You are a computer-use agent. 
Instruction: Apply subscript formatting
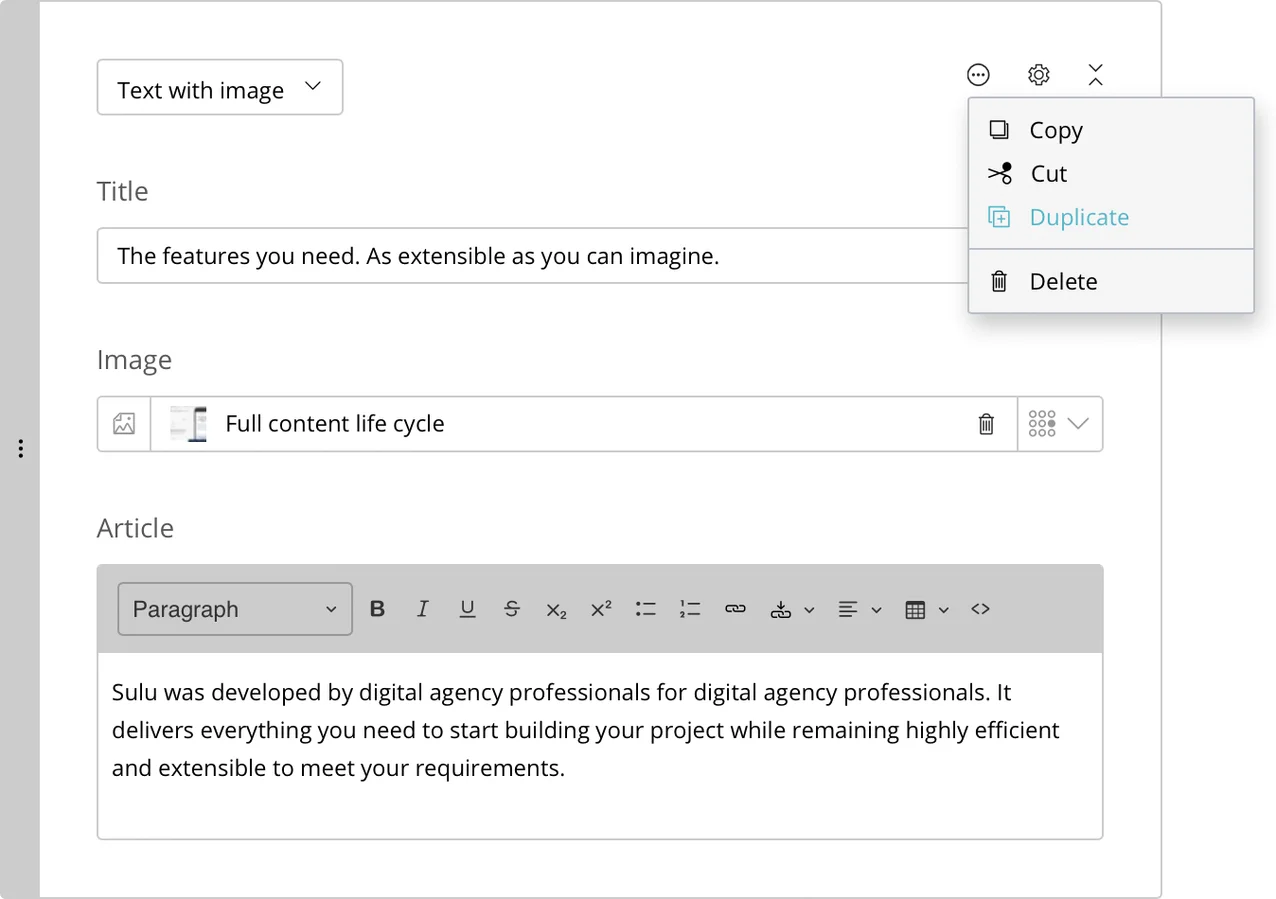556,610
